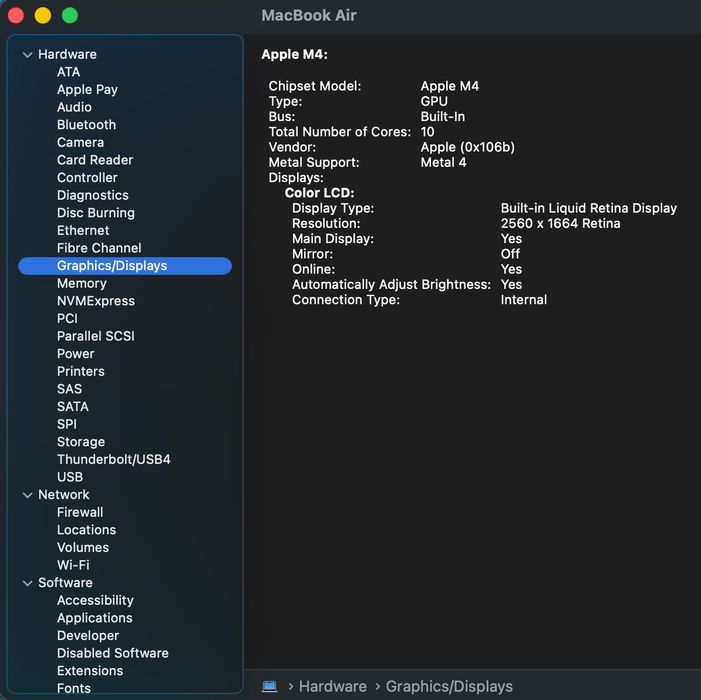Select Fibre Channel in the sidebar
This screenshot has width=701, height=700.
99,248
